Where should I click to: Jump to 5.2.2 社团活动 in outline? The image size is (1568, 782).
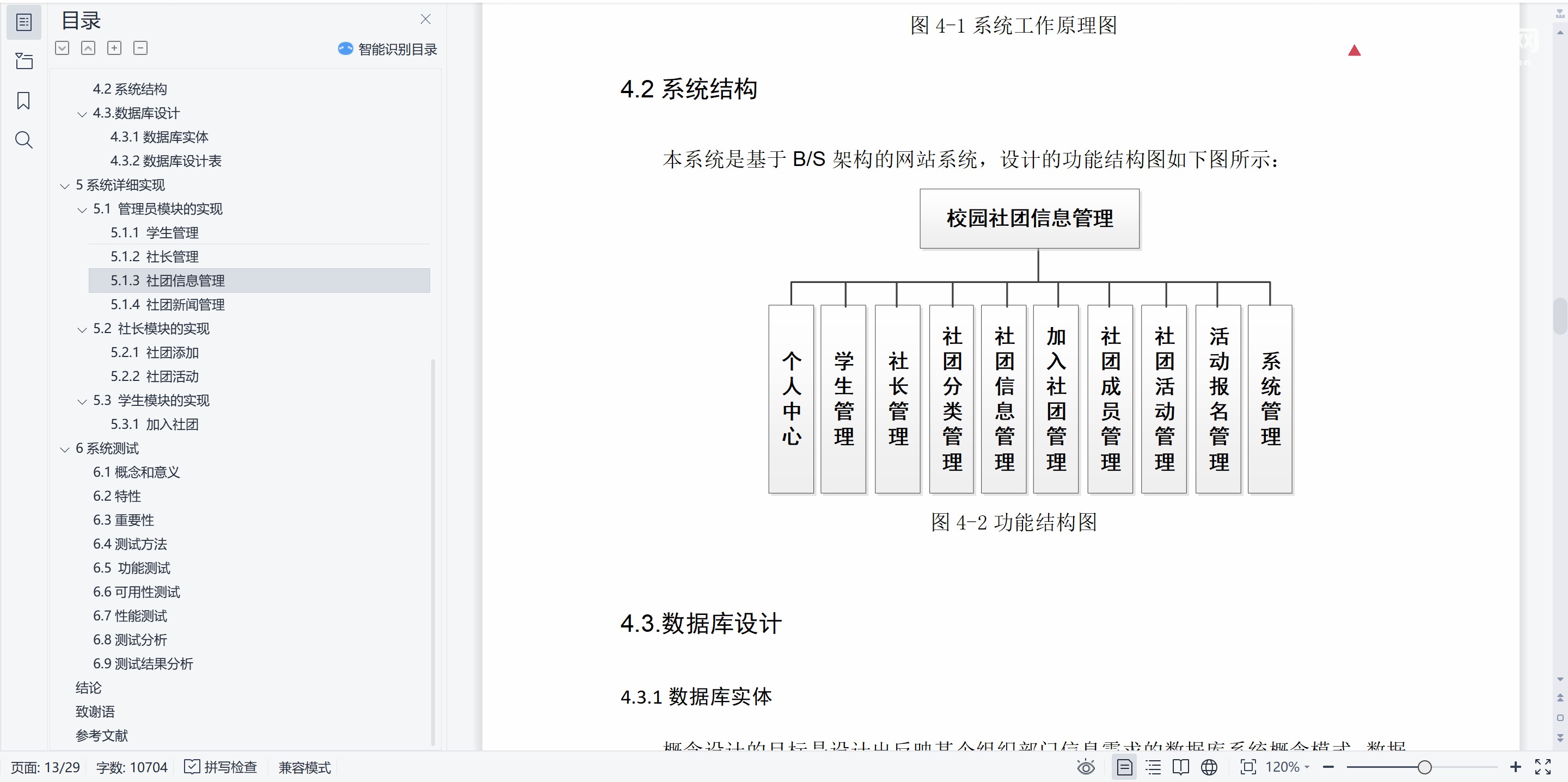155,376
